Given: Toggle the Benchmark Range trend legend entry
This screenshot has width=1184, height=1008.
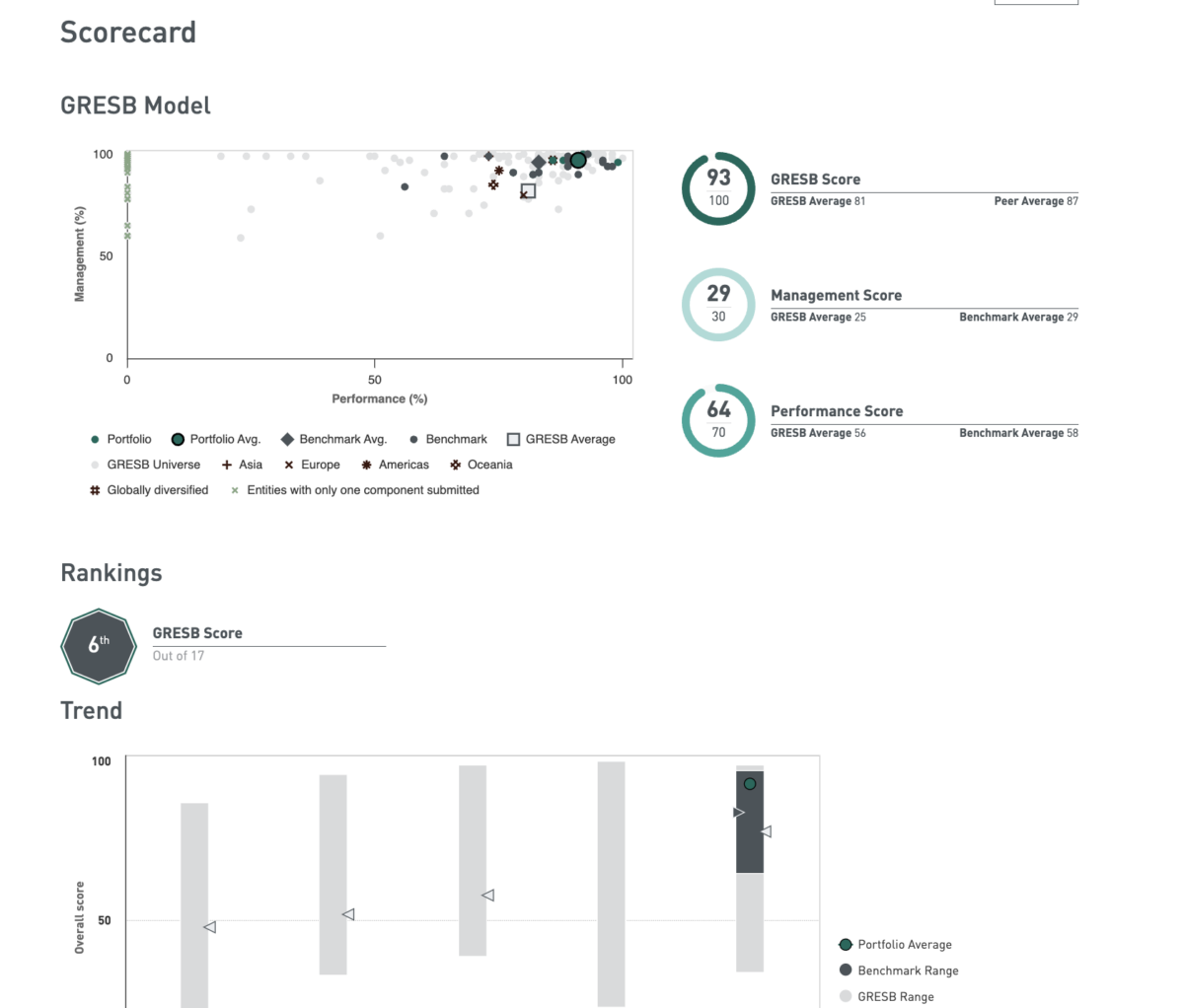Looking at the screenshot, I should click(899, 971).
